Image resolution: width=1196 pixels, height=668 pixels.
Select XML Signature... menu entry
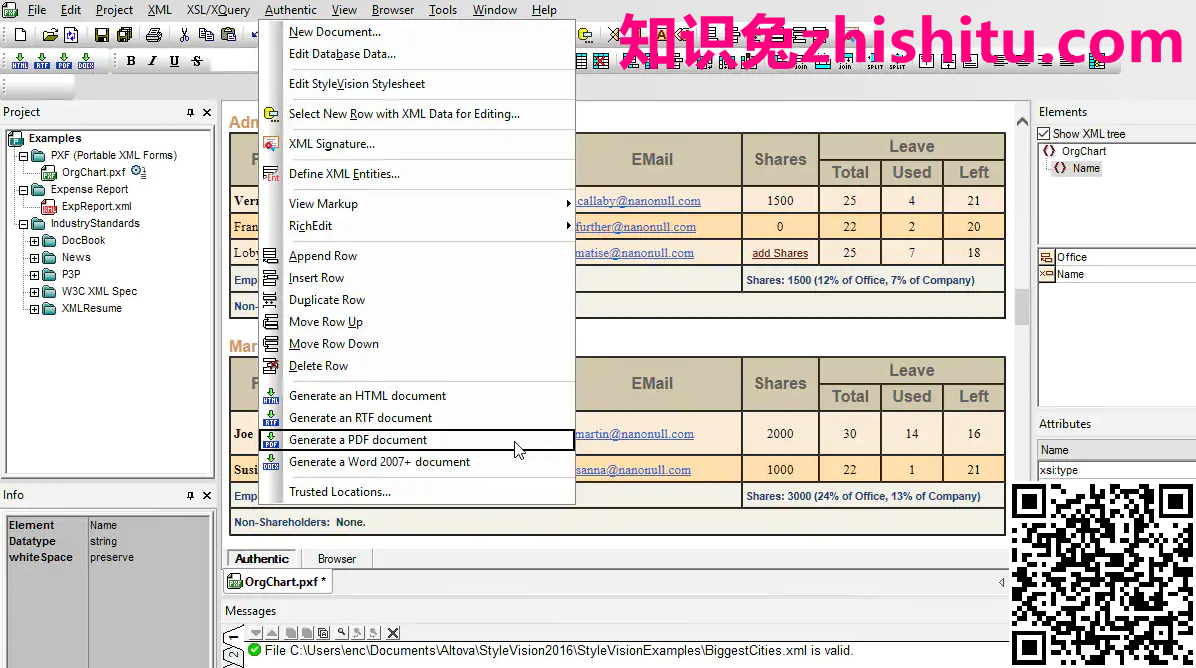416,144
